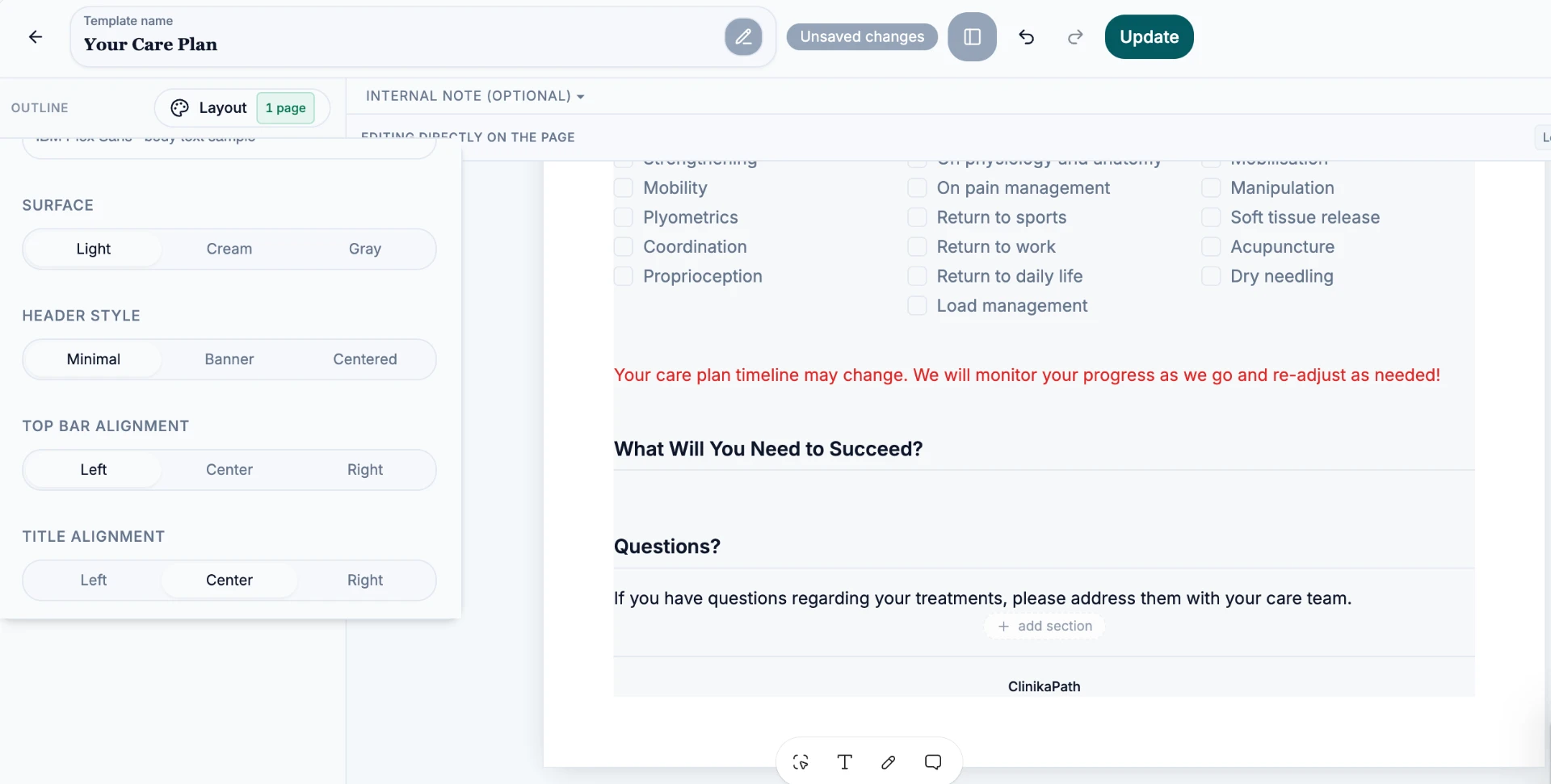This screenshot has height=784, width=1551.
Task: Undo the last change
Action: [x=1026, y=37]
